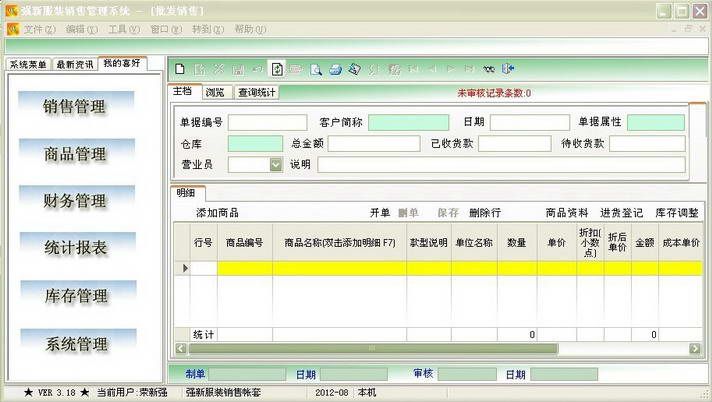Click the 库存调整 link
712x402 pixels.
click(x=677, y=213)
